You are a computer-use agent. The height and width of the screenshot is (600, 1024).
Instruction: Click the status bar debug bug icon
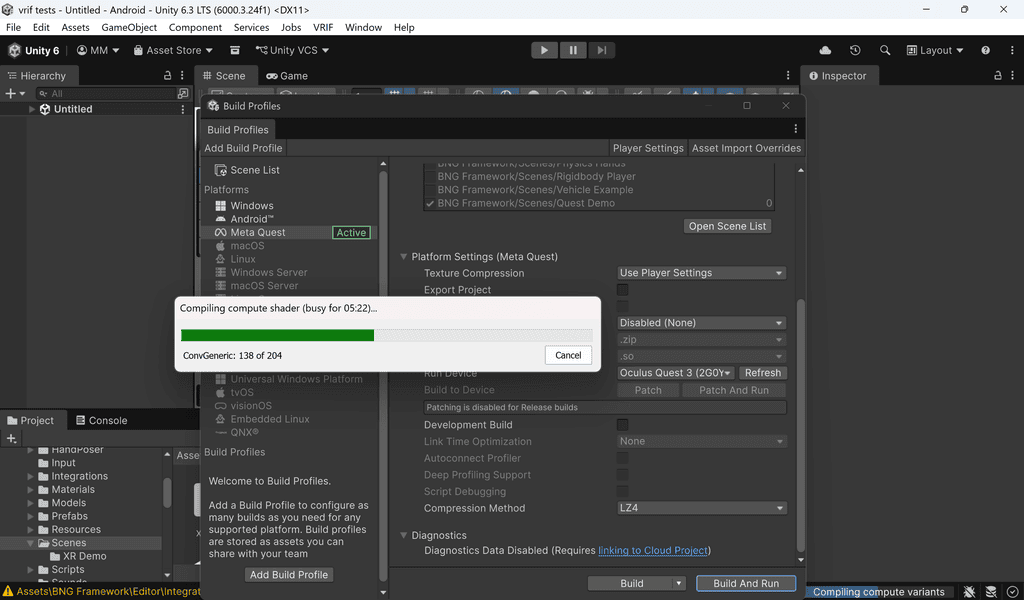point(970,592)
